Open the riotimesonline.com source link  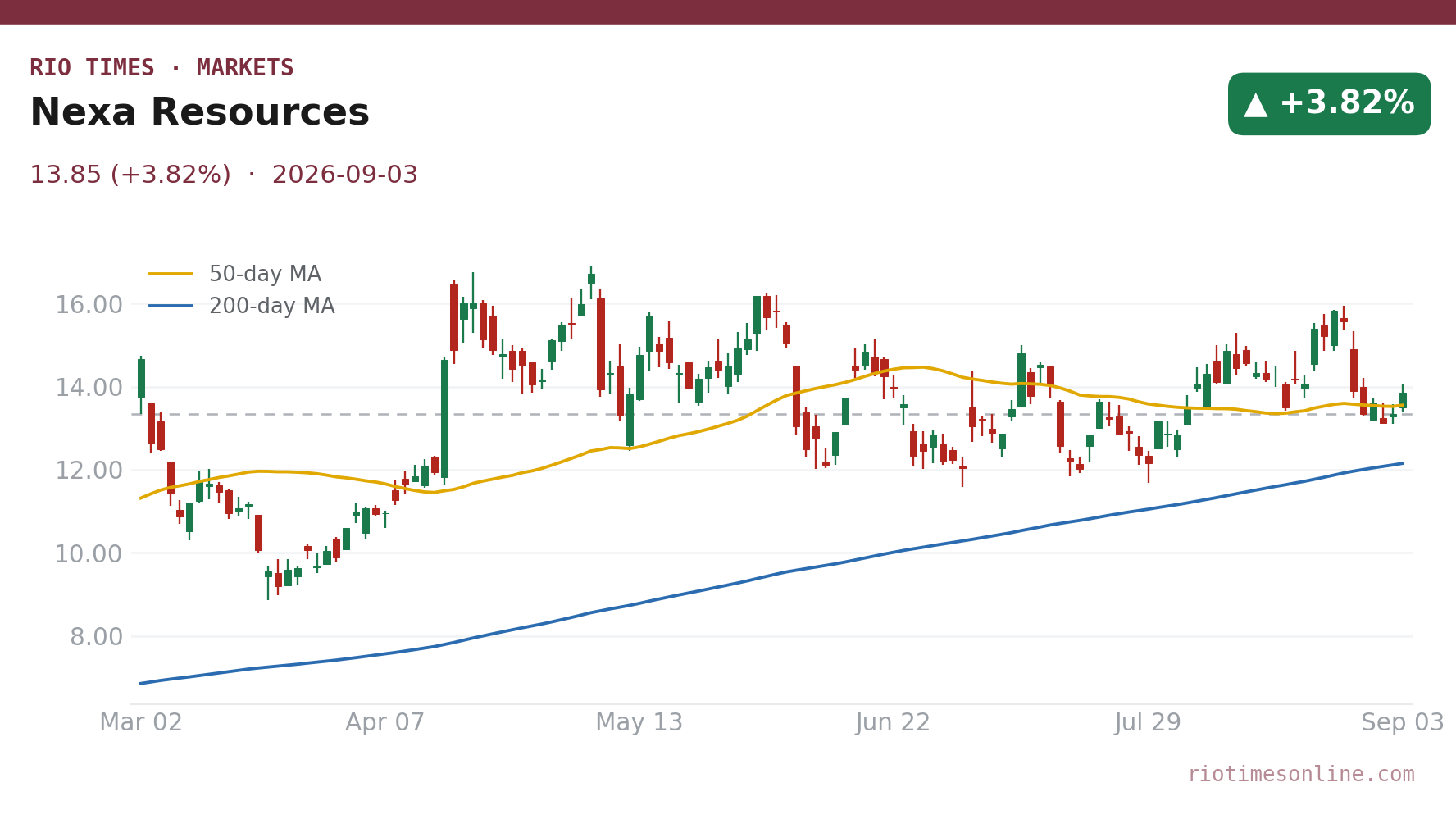(1301, 775)
